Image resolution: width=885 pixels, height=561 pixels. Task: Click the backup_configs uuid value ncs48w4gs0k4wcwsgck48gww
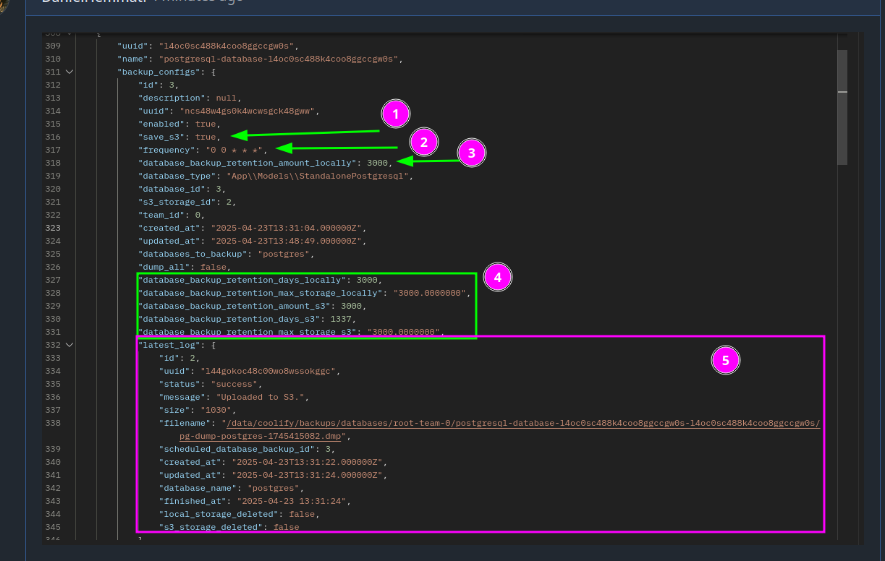click(x=248, y=111)
